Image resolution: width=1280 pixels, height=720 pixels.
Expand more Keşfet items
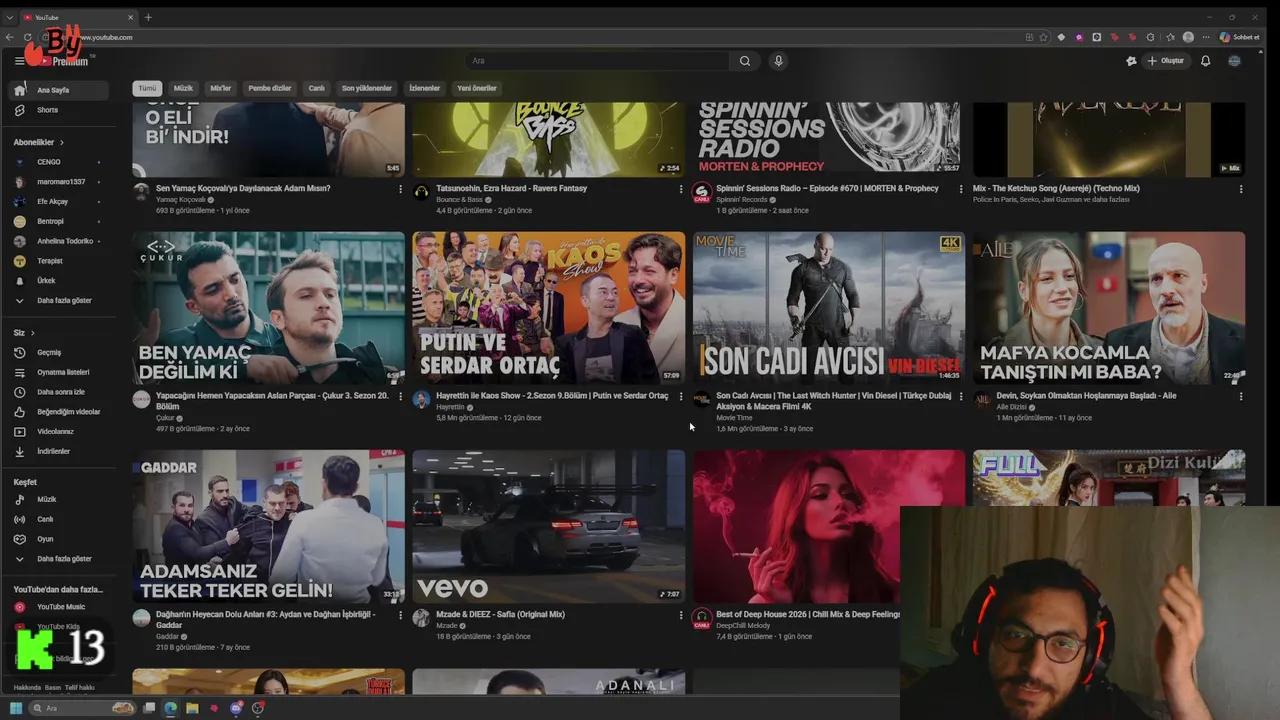coord(60,559)
